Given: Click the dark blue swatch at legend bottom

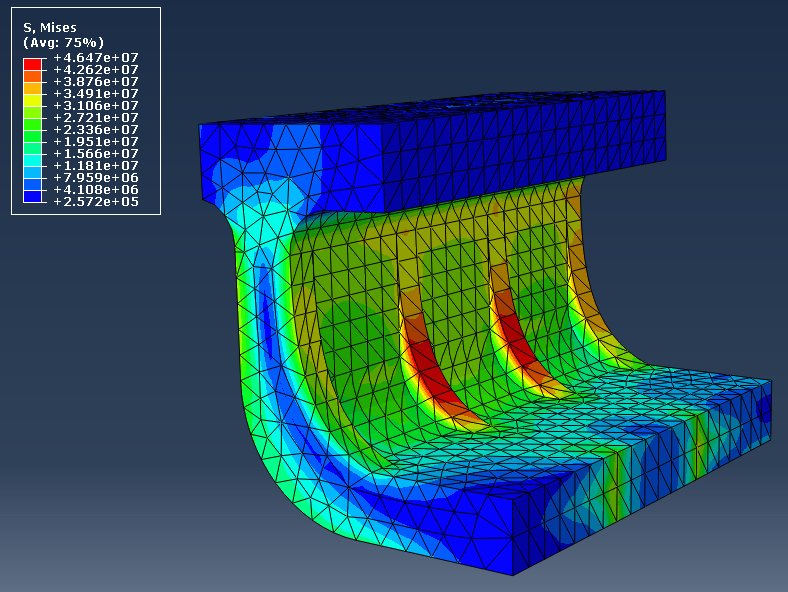Looking at the screenshot, I should (32, 196).
